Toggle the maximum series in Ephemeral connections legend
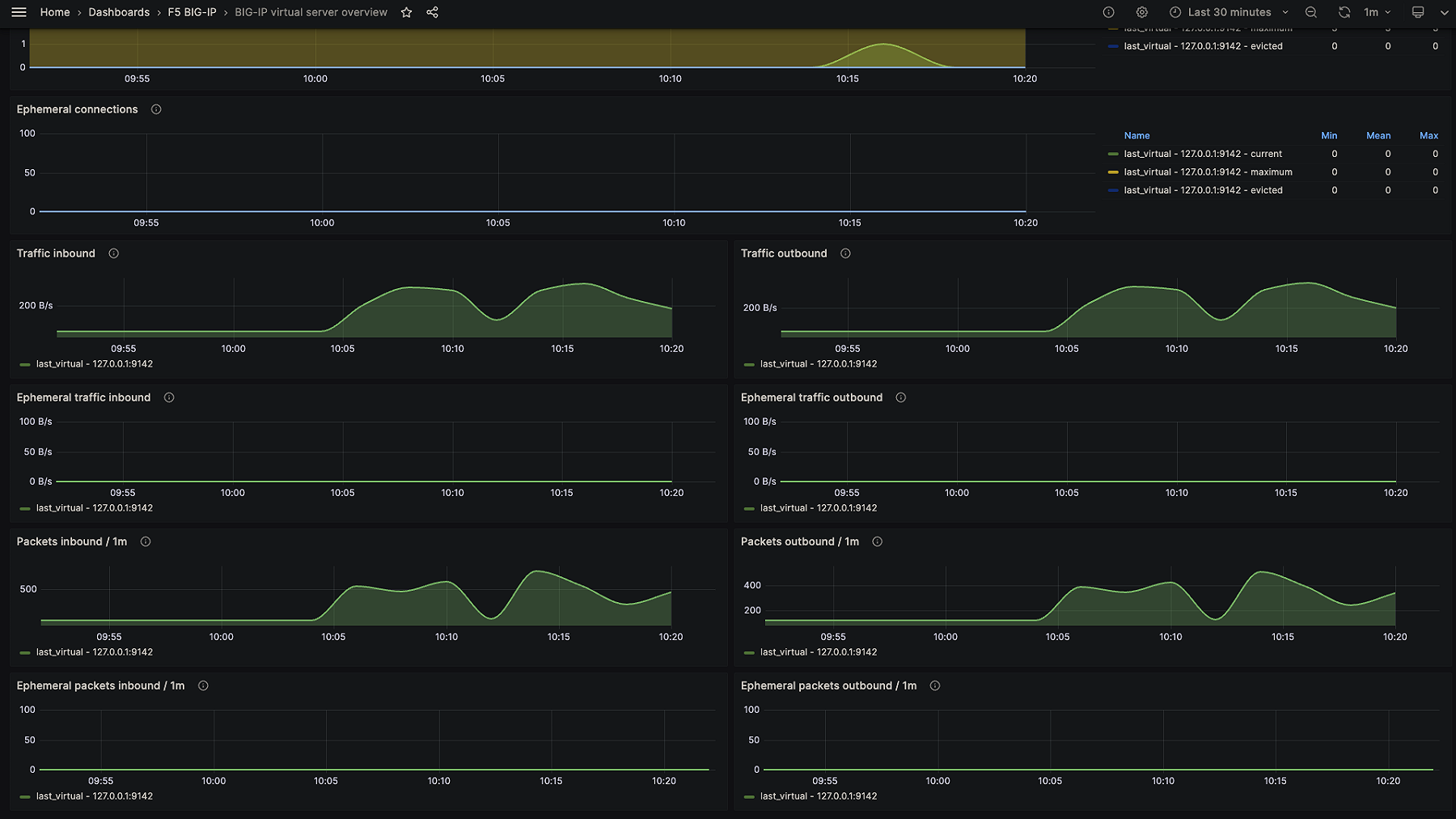The width and height of the screenshot is (1456, 819). (x=1208, y=172)
